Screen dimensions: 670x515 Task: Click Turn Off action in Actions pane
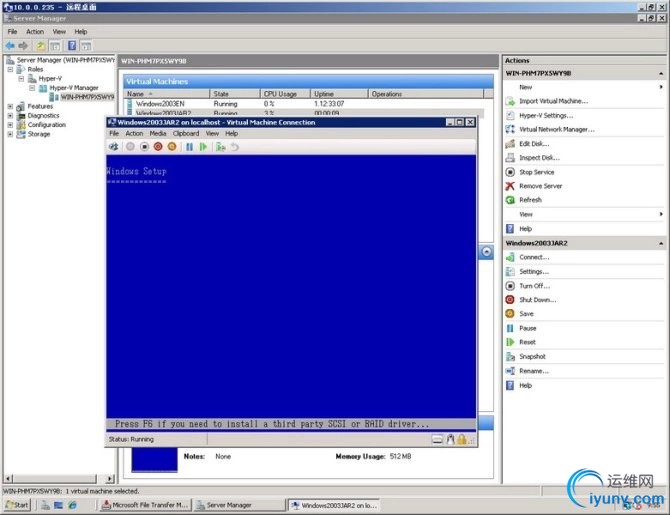[x=535, y=286]
